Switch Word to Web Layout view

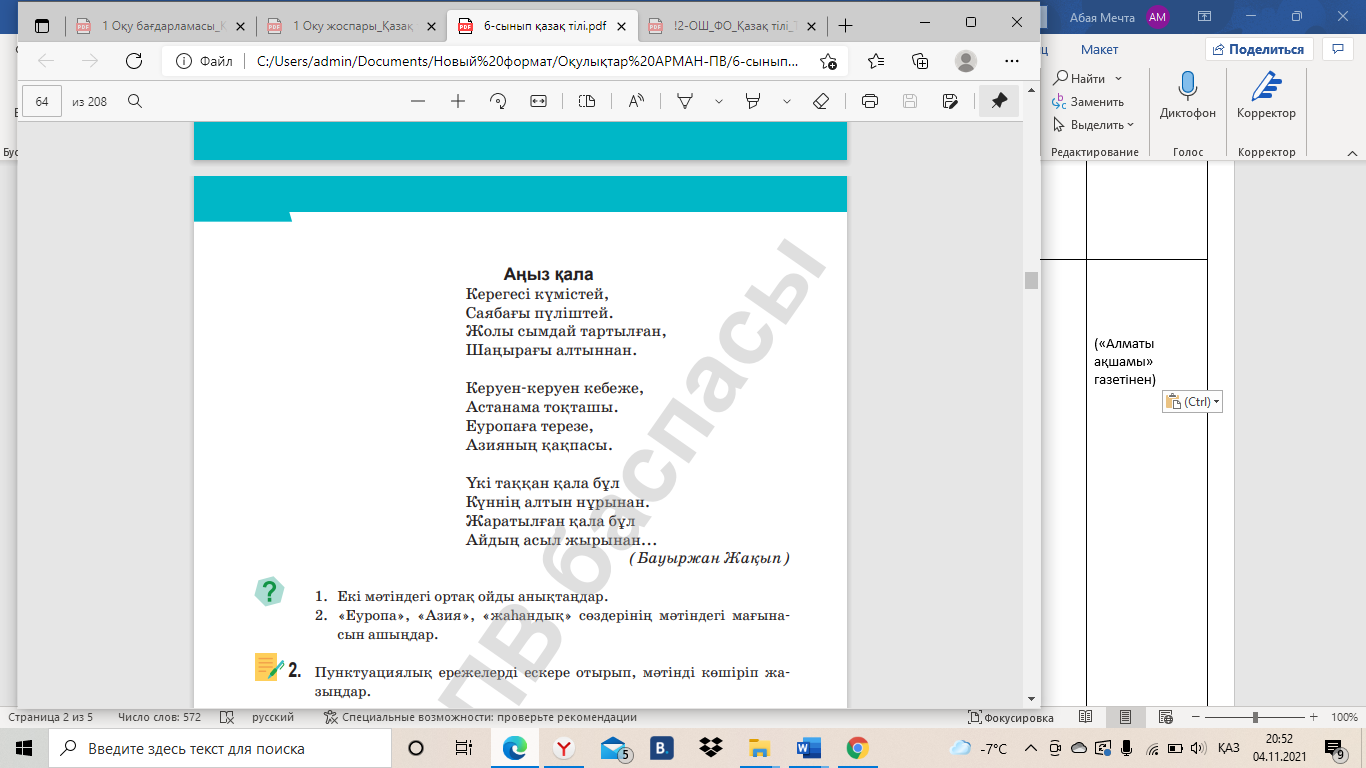click(1167, 717)
